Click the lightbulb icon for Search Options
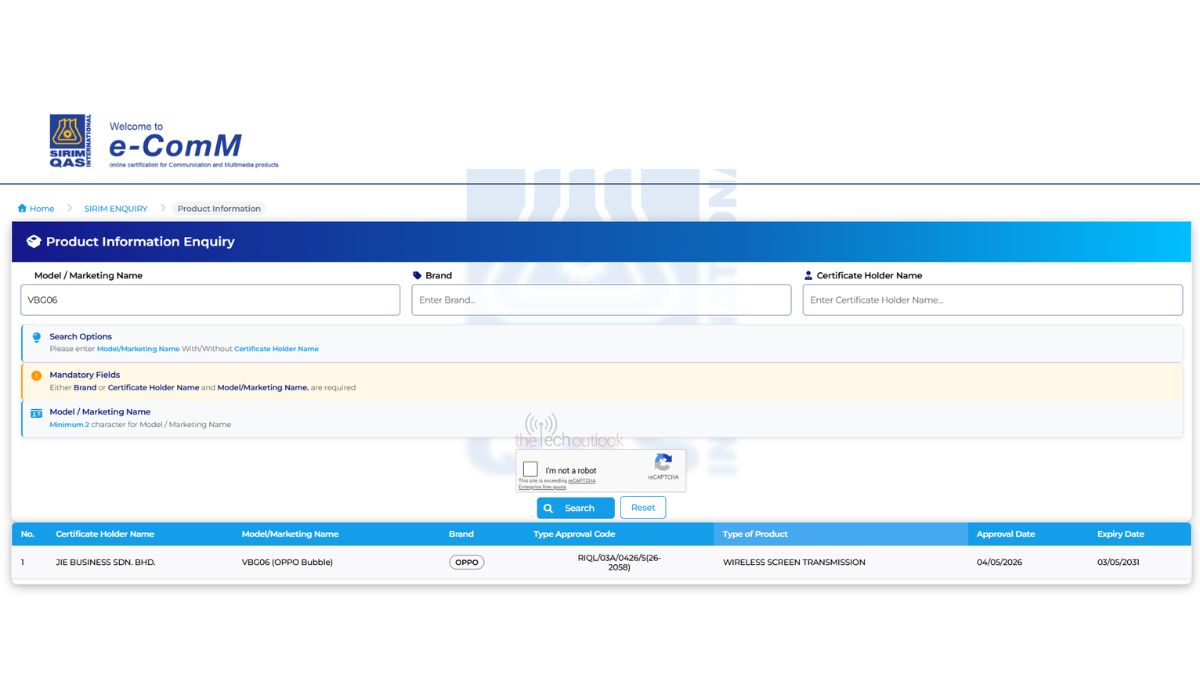1200x675 pixels. pos(37,338)
